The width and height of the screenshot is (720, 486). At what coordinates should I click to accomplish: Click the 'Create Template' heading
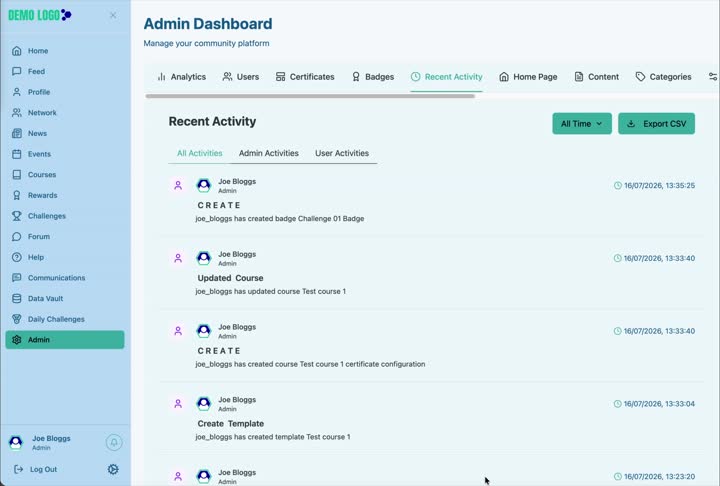tap(231, 424)
